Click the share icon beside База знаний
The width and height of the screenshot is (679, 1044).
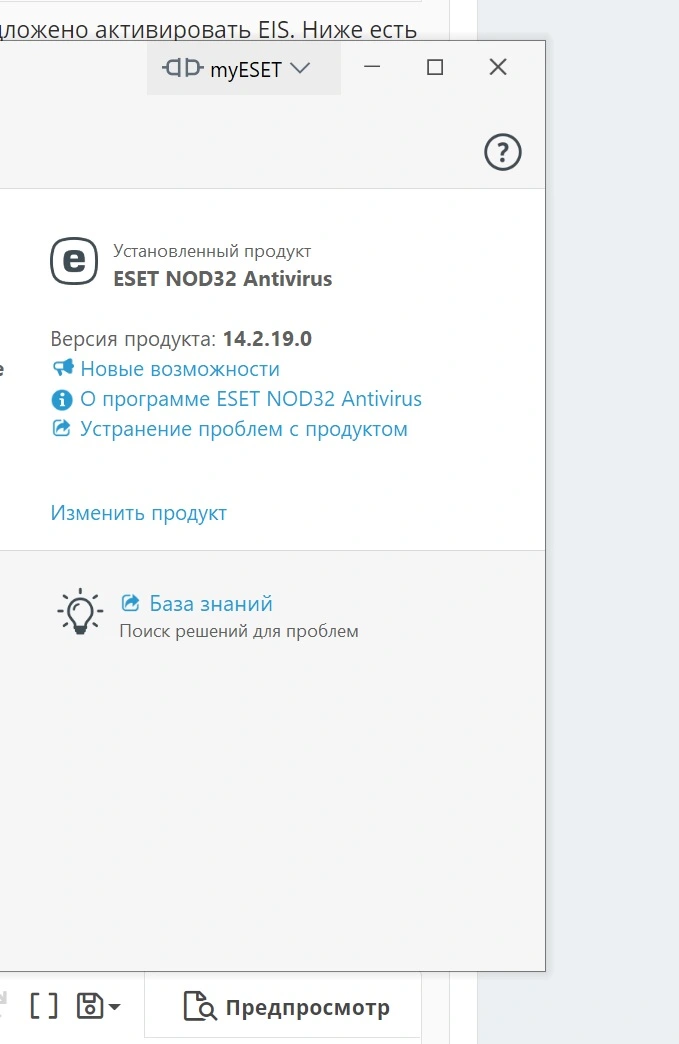pos(130,603)
